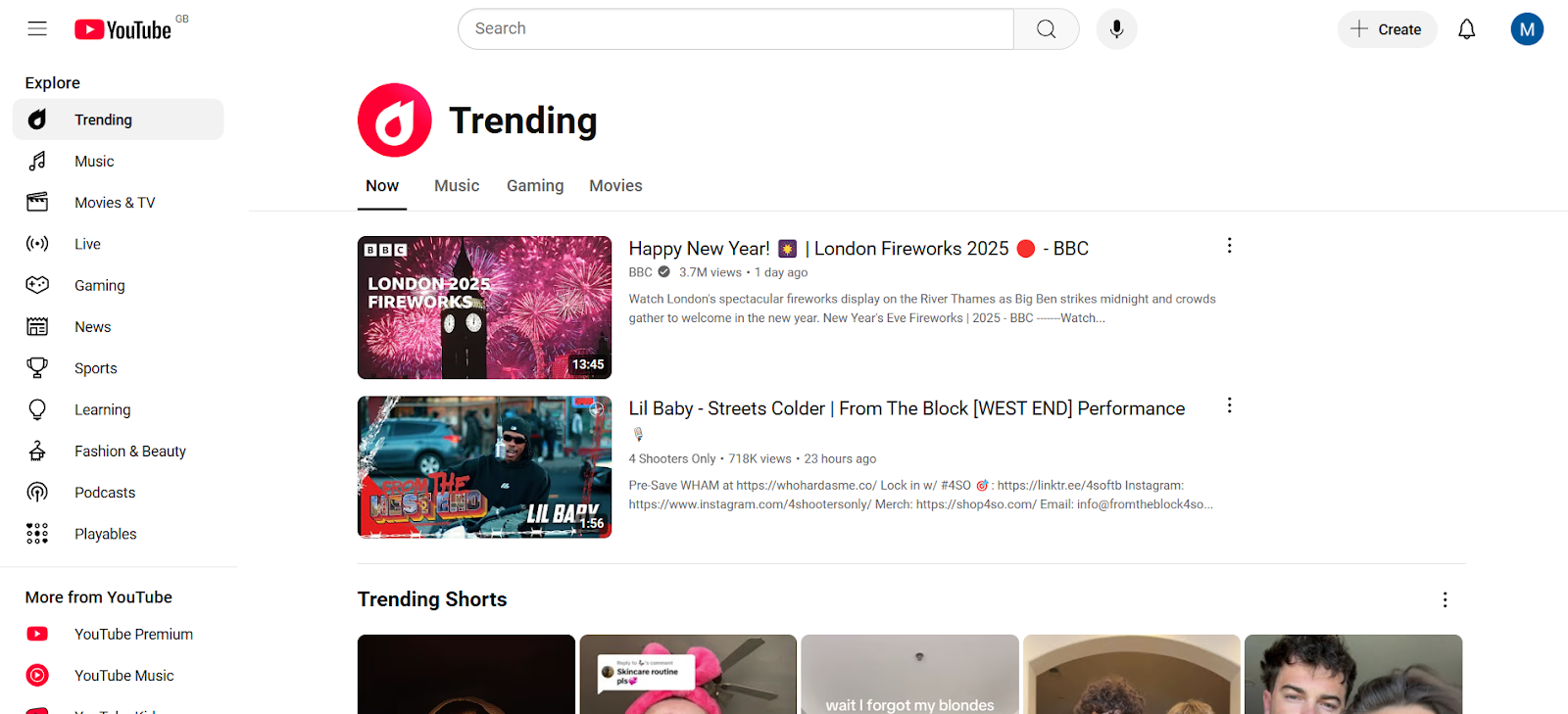Open the hamburger guide menu

click(x=37, y=28)
